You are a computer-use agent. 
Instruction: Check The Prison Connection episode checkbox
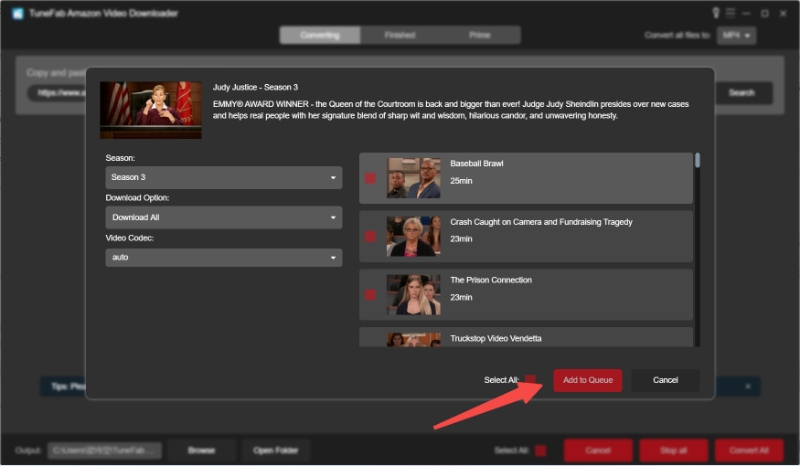point(370,295)
